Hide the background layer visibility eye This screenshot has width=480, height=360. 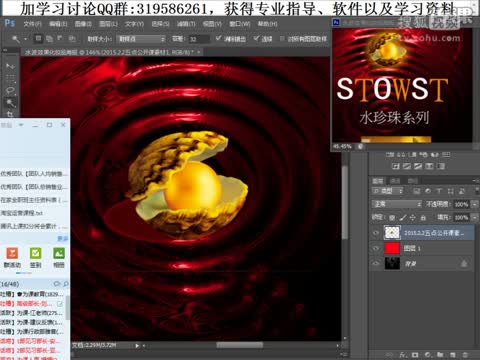tap(376, 263)
